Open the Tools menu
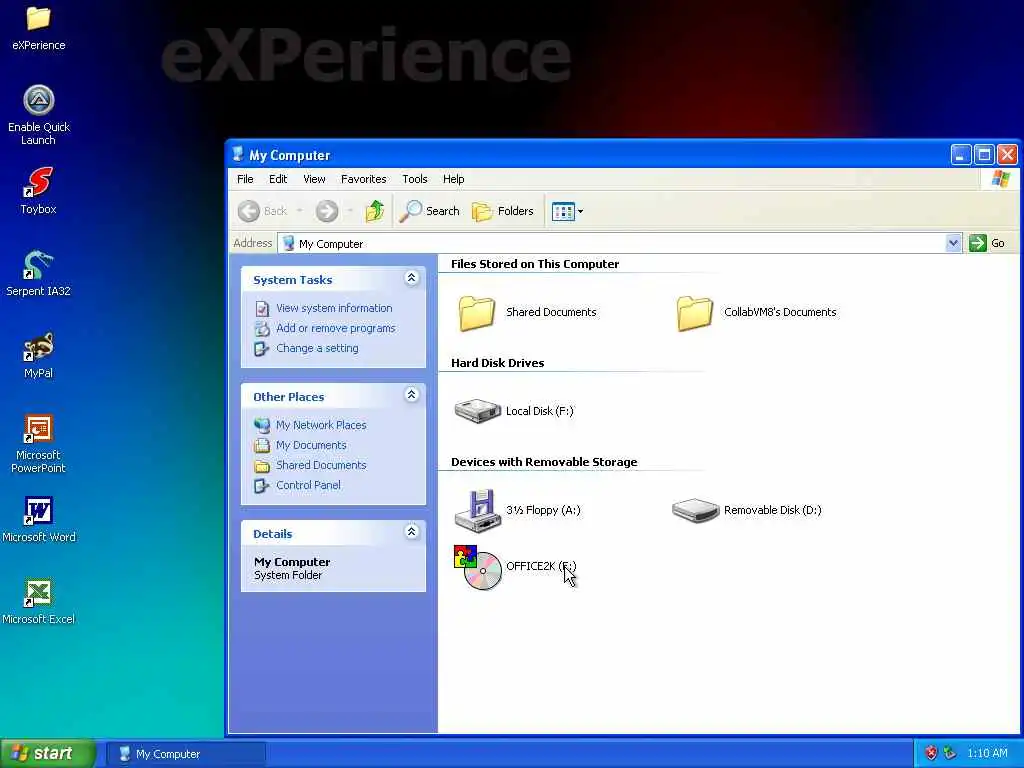Image resolution: width=1024 pixels, height=768 pixels. (x=415, y=179)
